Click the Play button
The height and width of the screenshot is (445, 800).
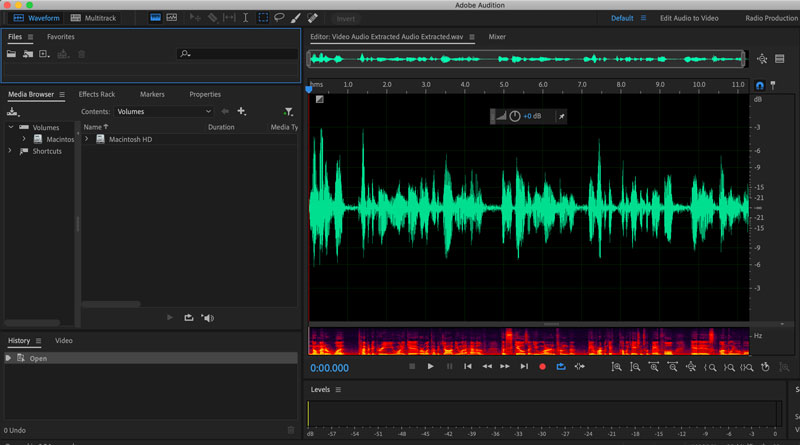pos(431,366)
